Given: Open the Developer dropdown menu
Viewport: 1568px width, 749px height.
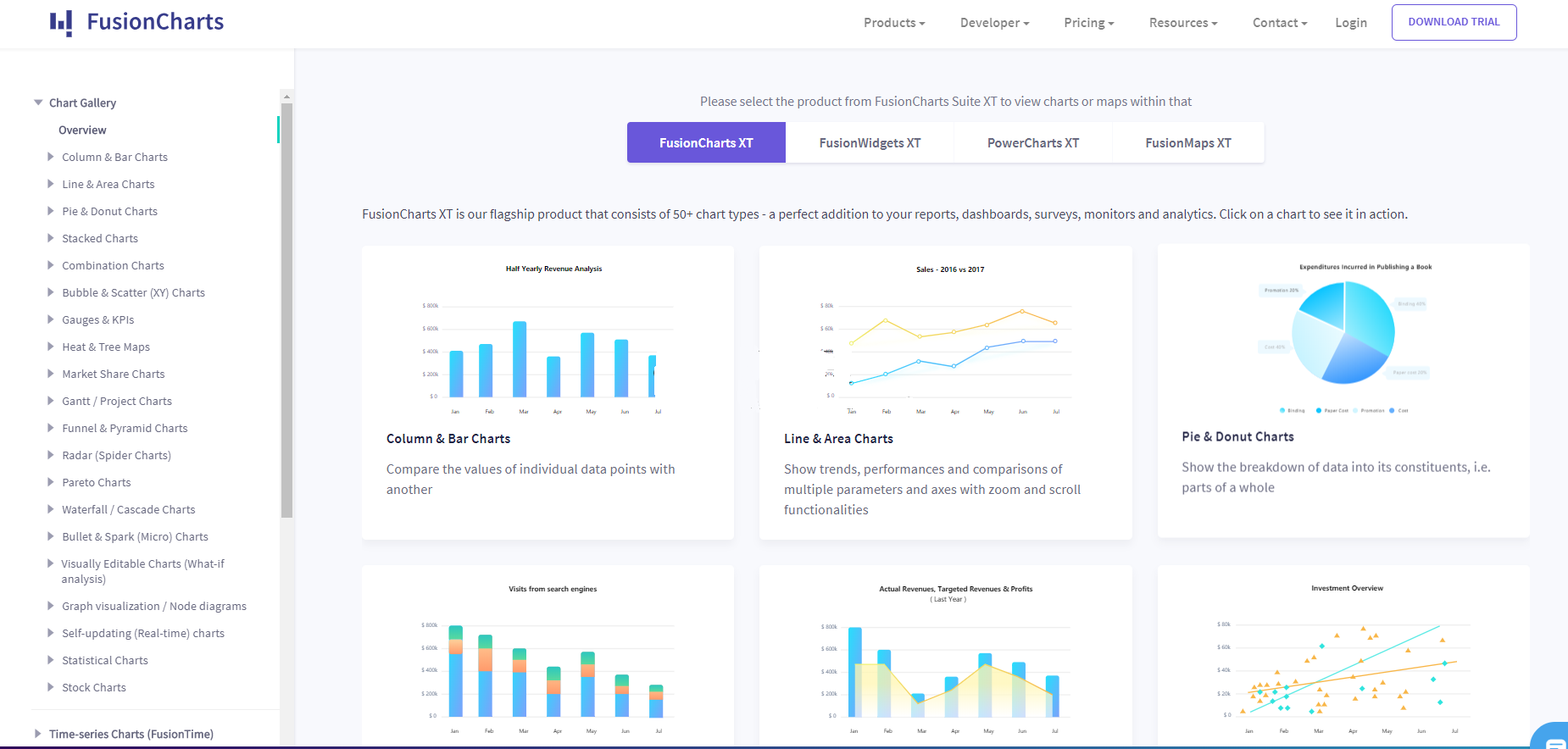Looking at the screenshot, I should [994, 23].
